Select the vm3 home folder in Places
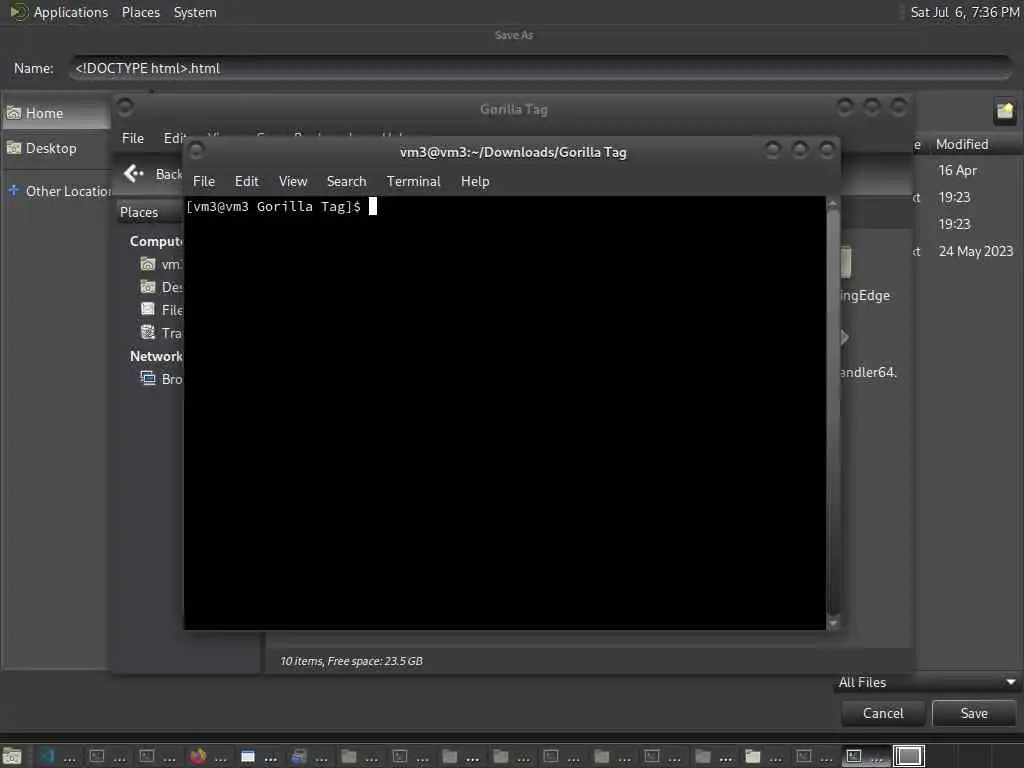 point(161,264)
